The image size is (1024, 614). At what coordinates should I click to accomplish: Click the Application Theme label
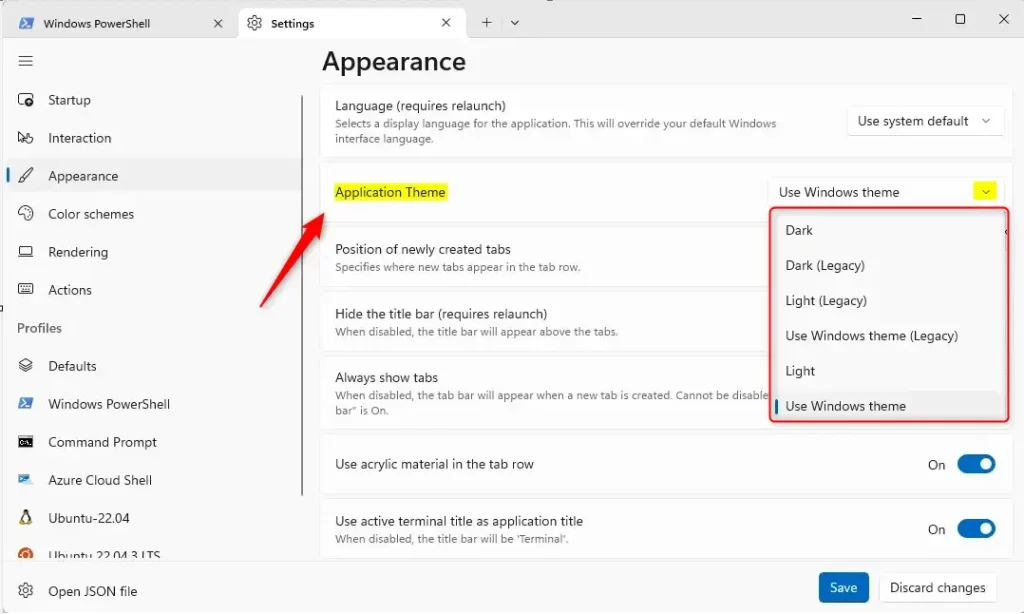[391, 192]
